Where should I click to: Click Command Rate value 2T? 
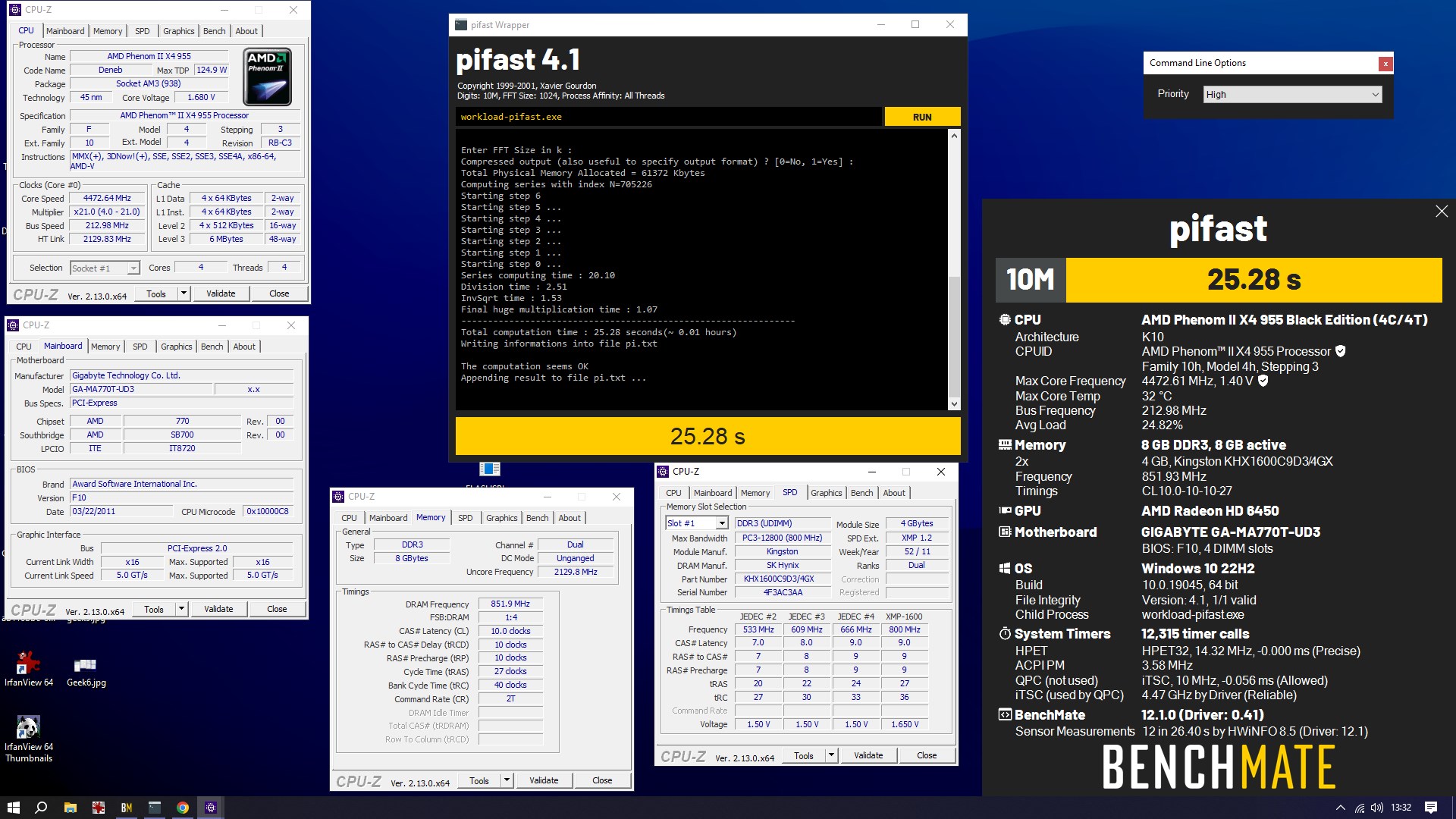coord(510,699)
